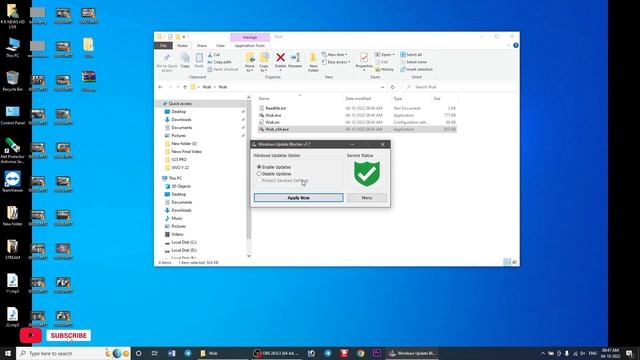Open the Control Panel desktop icon

tap(13, 115)
